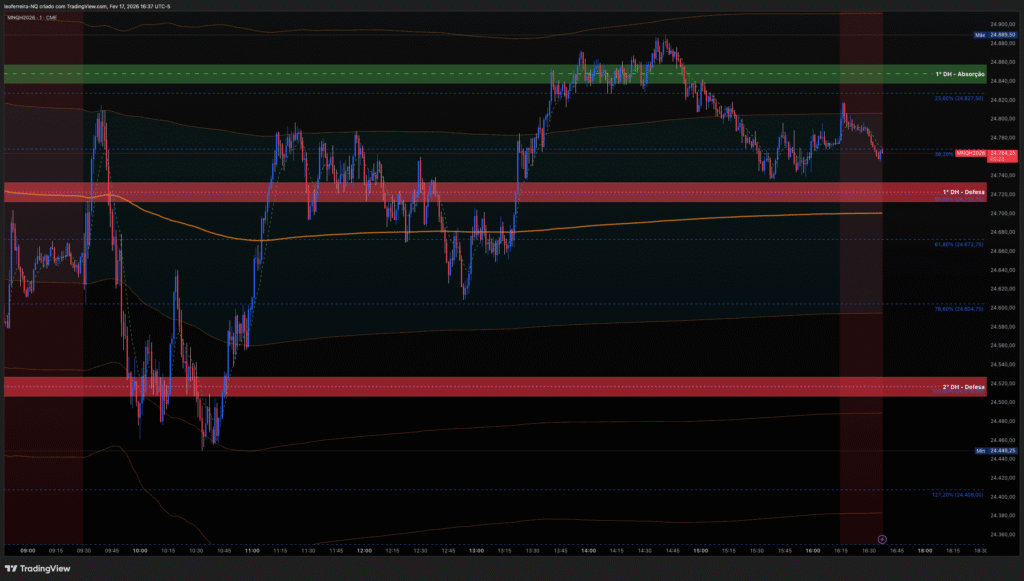The width and height of the screenshot is (1024, 581).
Task: Click the 12:30 time axis label
Action: click(420, 551)
